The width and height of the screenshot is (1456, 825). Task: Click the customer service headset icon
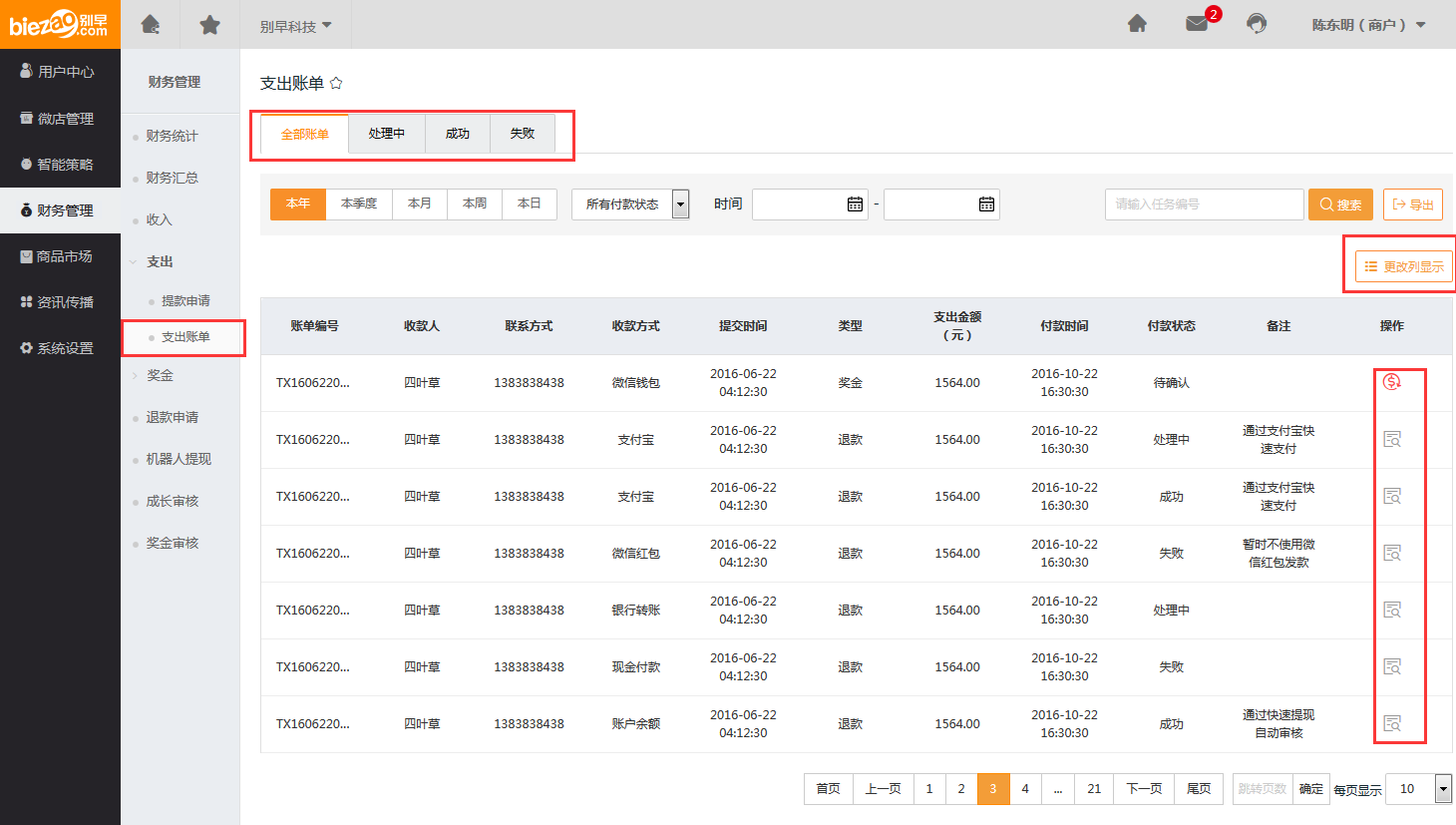click(x=1257, y=24)
